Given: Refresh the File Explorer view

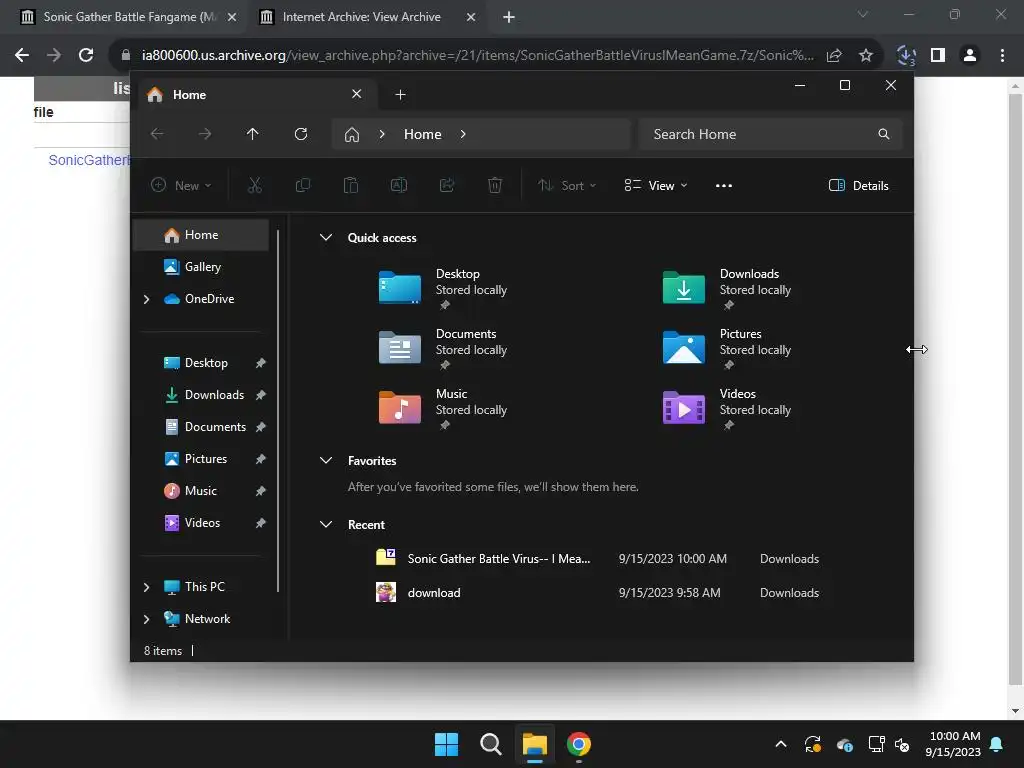Looking at the screenshot, I should (x=300, y=134).
